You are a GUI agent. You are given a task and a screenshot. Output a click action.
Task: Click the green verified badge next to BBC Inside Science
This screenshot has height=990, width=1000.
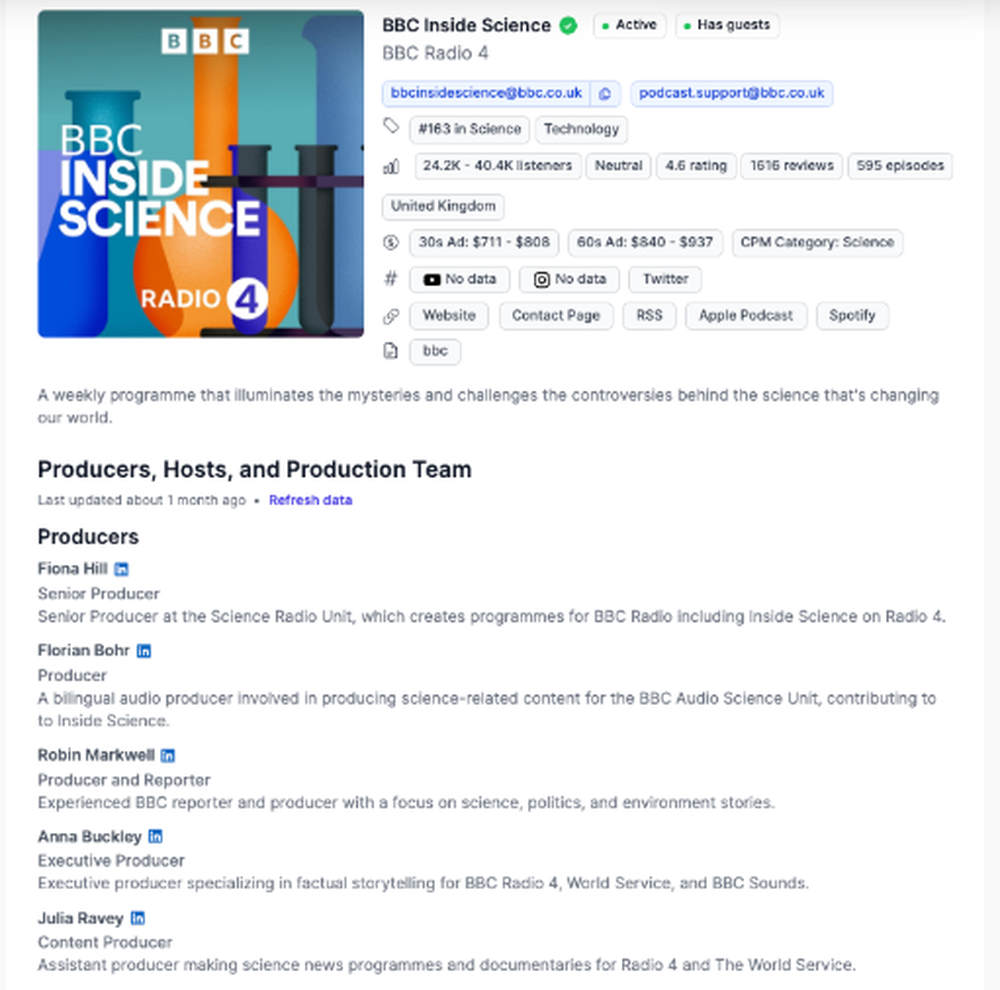568,26
